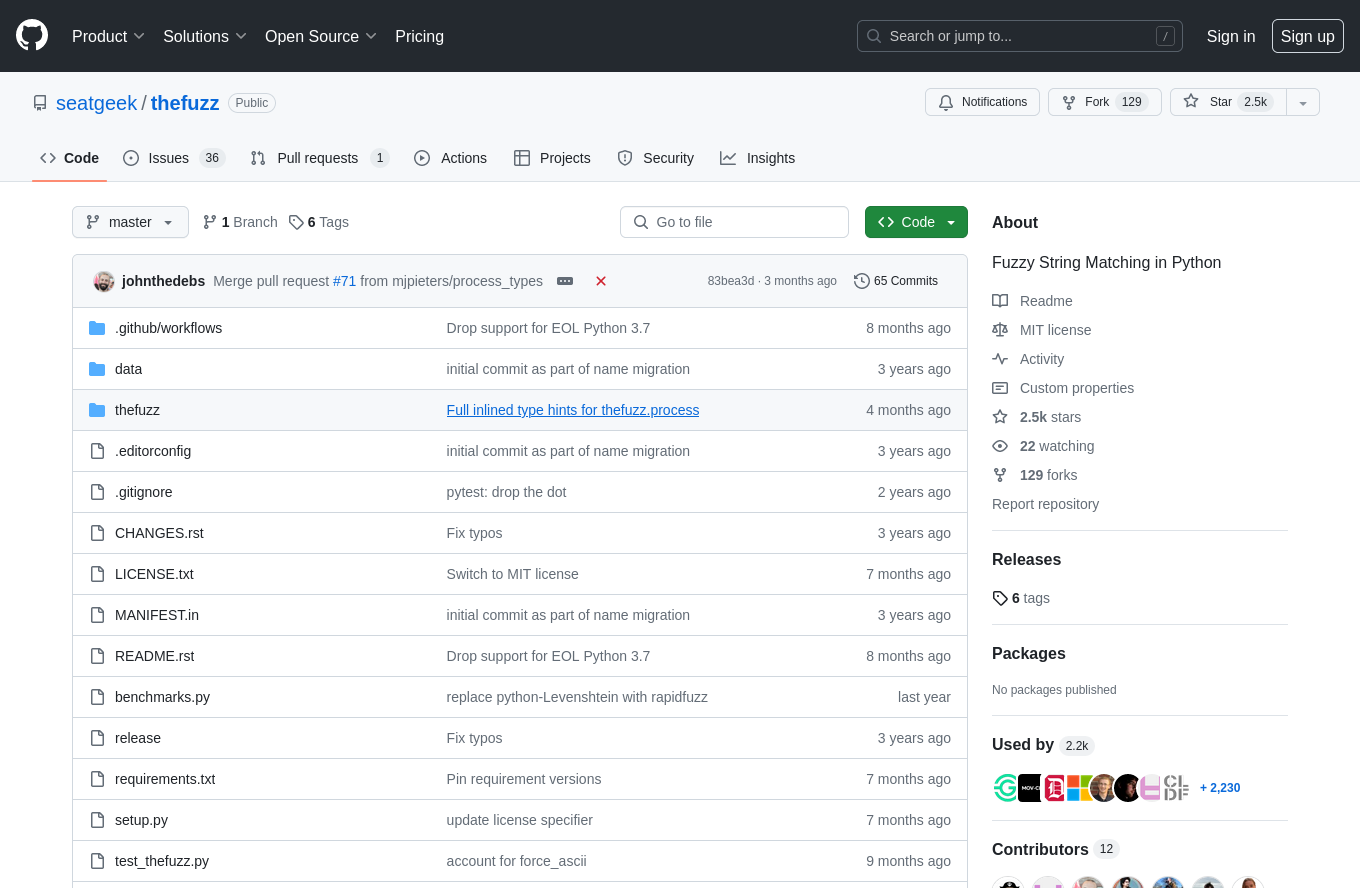Click the green G avatar in Used by
This screenshot has width=1360, height=888.
click(1005, 788)
